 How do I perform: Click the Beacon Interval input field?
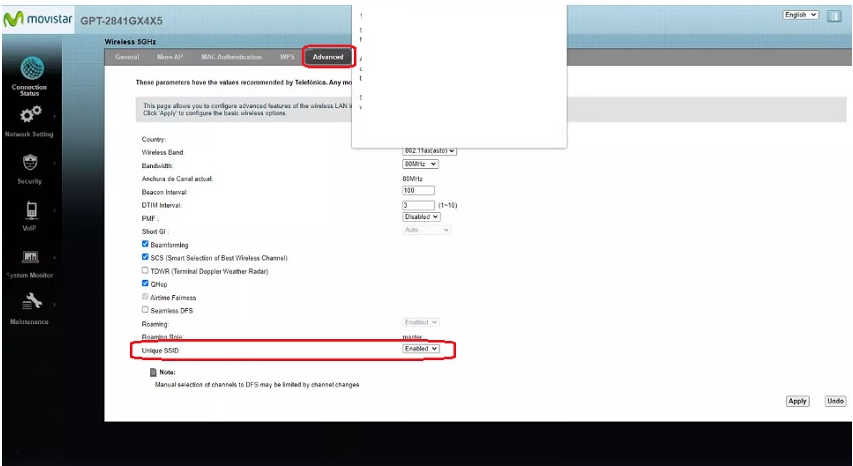coord(418,191)
